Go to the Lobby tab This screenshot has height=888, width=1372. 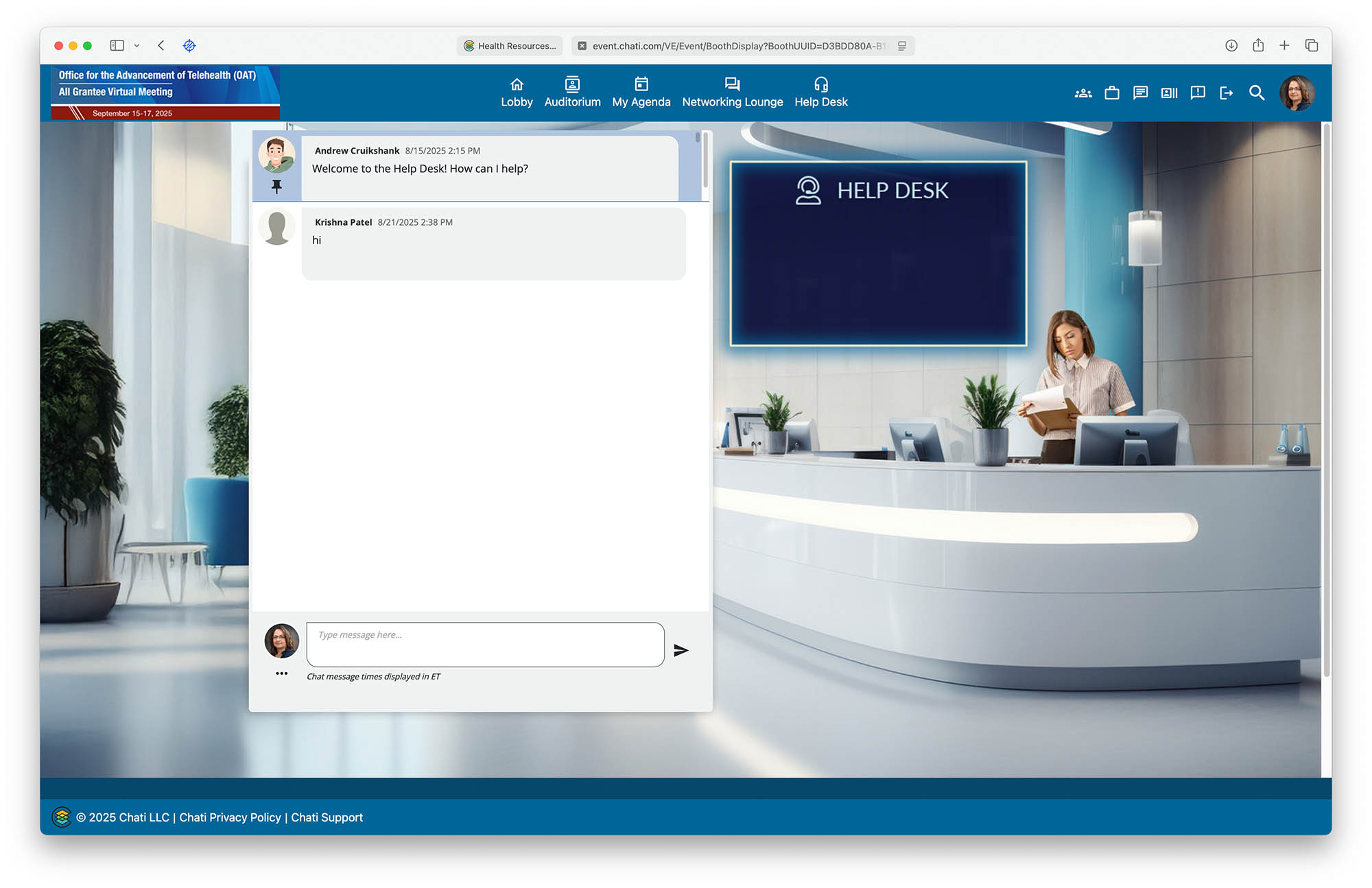pyautogui.click(x=517, y=93)
